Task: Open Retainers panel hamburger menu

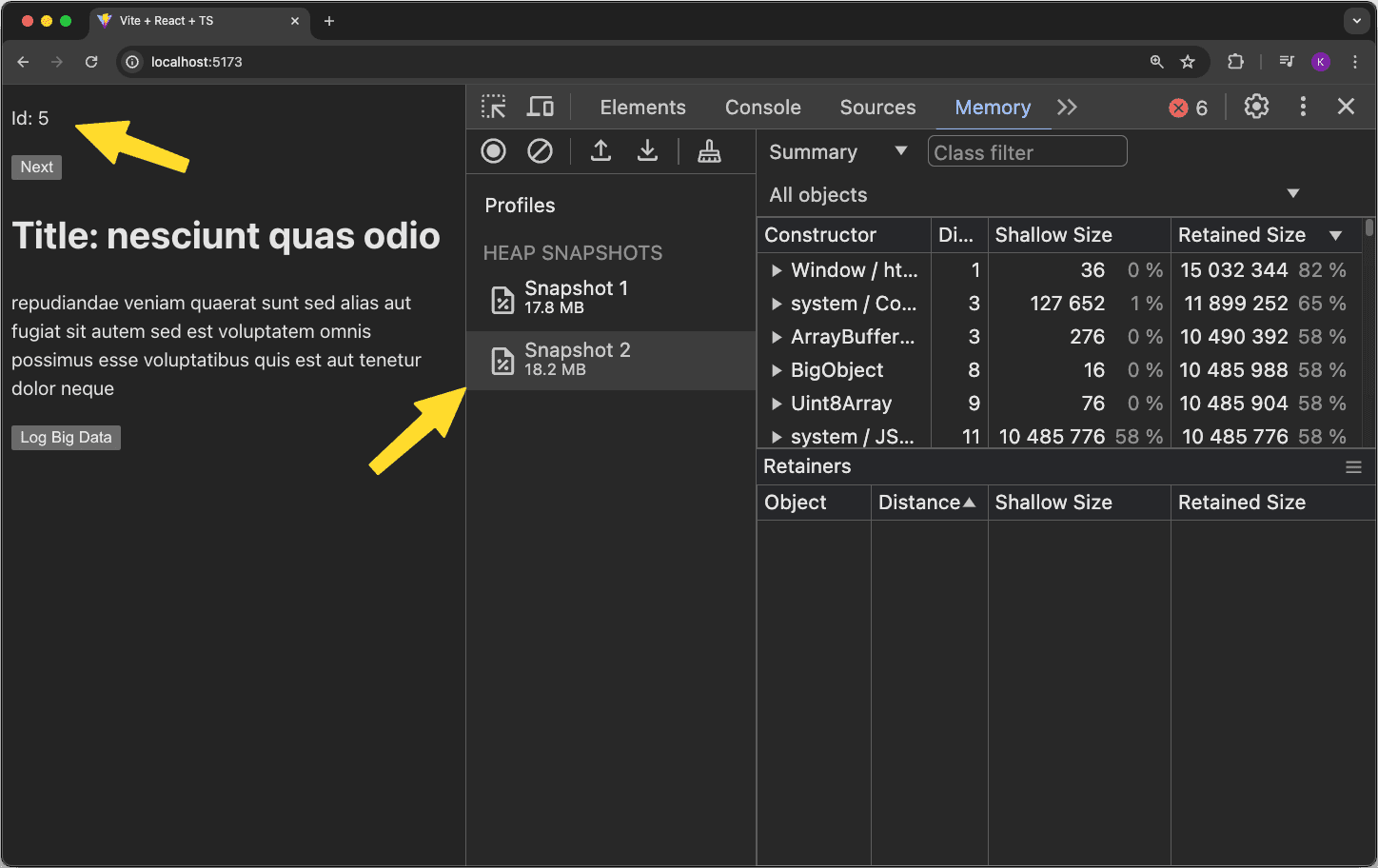Action: pyautogui.click(x=1353, y=466)
